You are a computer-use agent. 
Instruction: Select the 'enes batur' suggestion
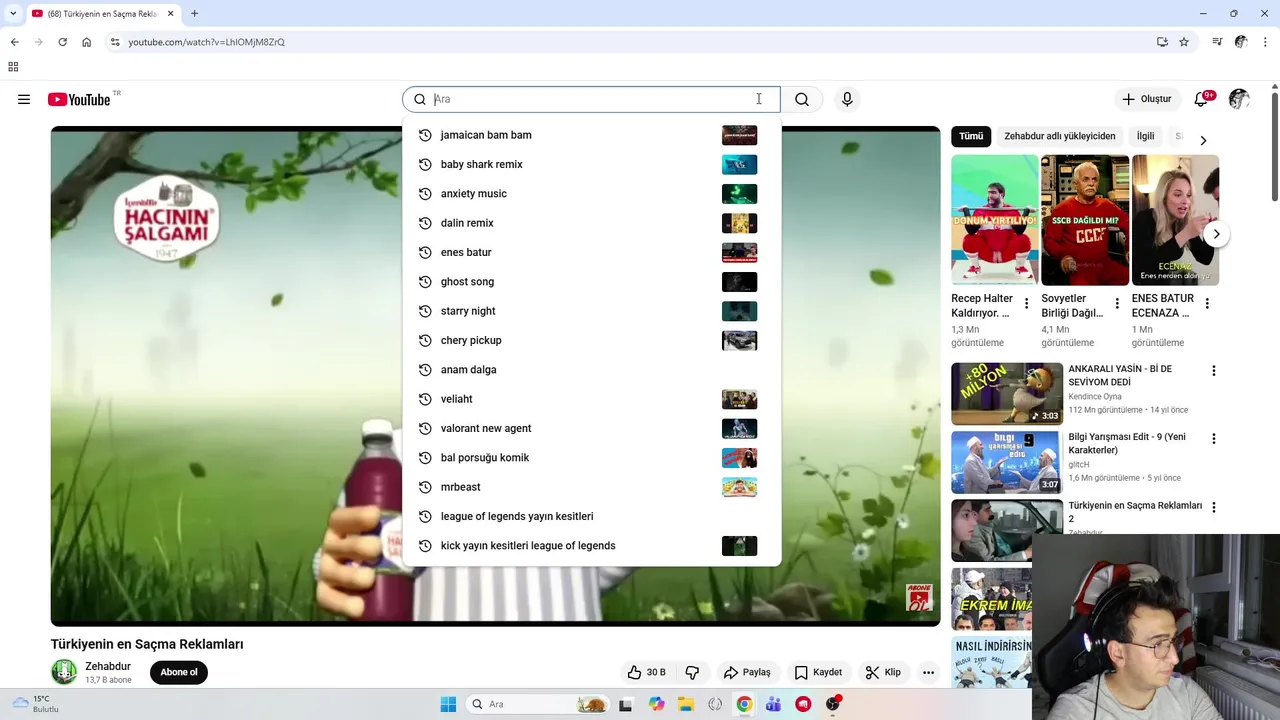[591, 252]
